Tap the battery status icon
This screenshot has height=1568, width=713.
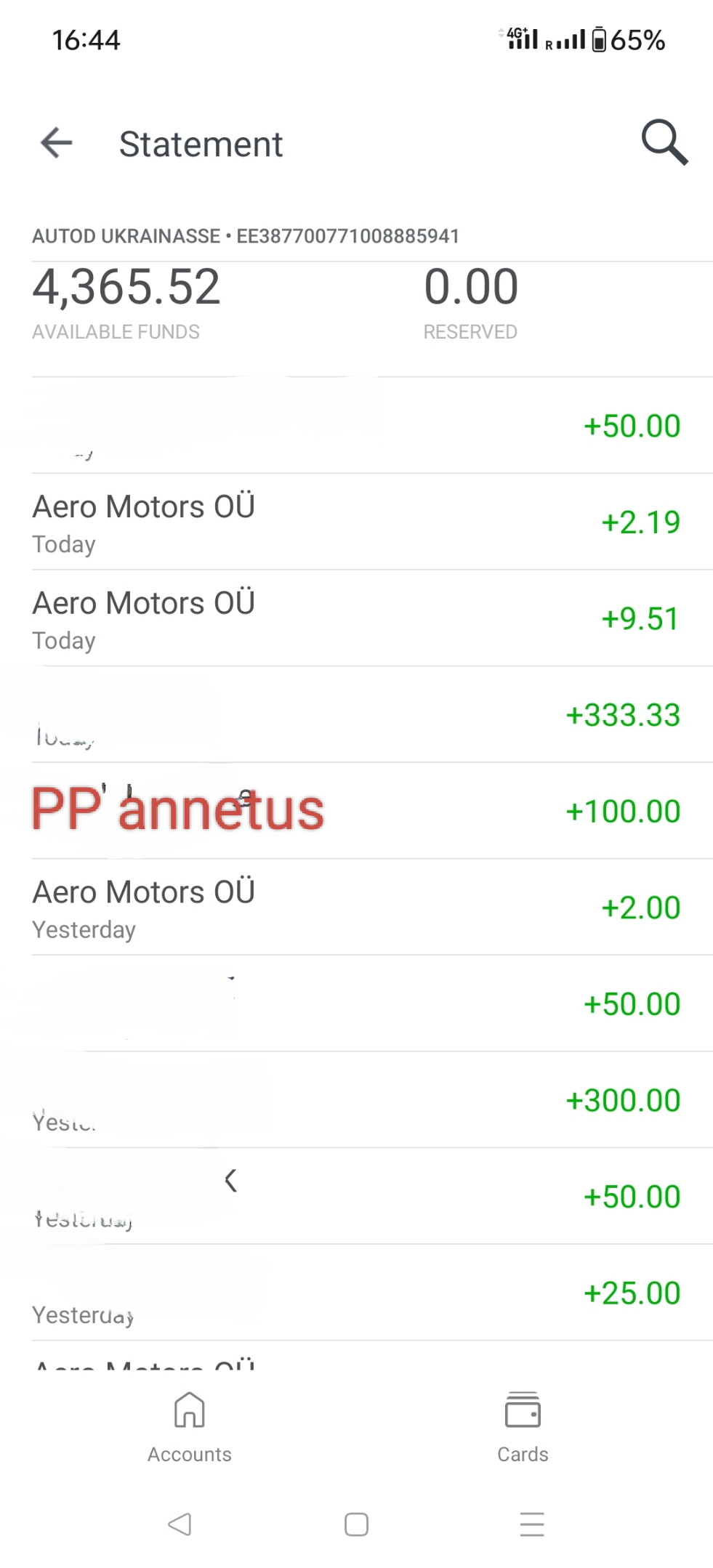tap(599, 39)
